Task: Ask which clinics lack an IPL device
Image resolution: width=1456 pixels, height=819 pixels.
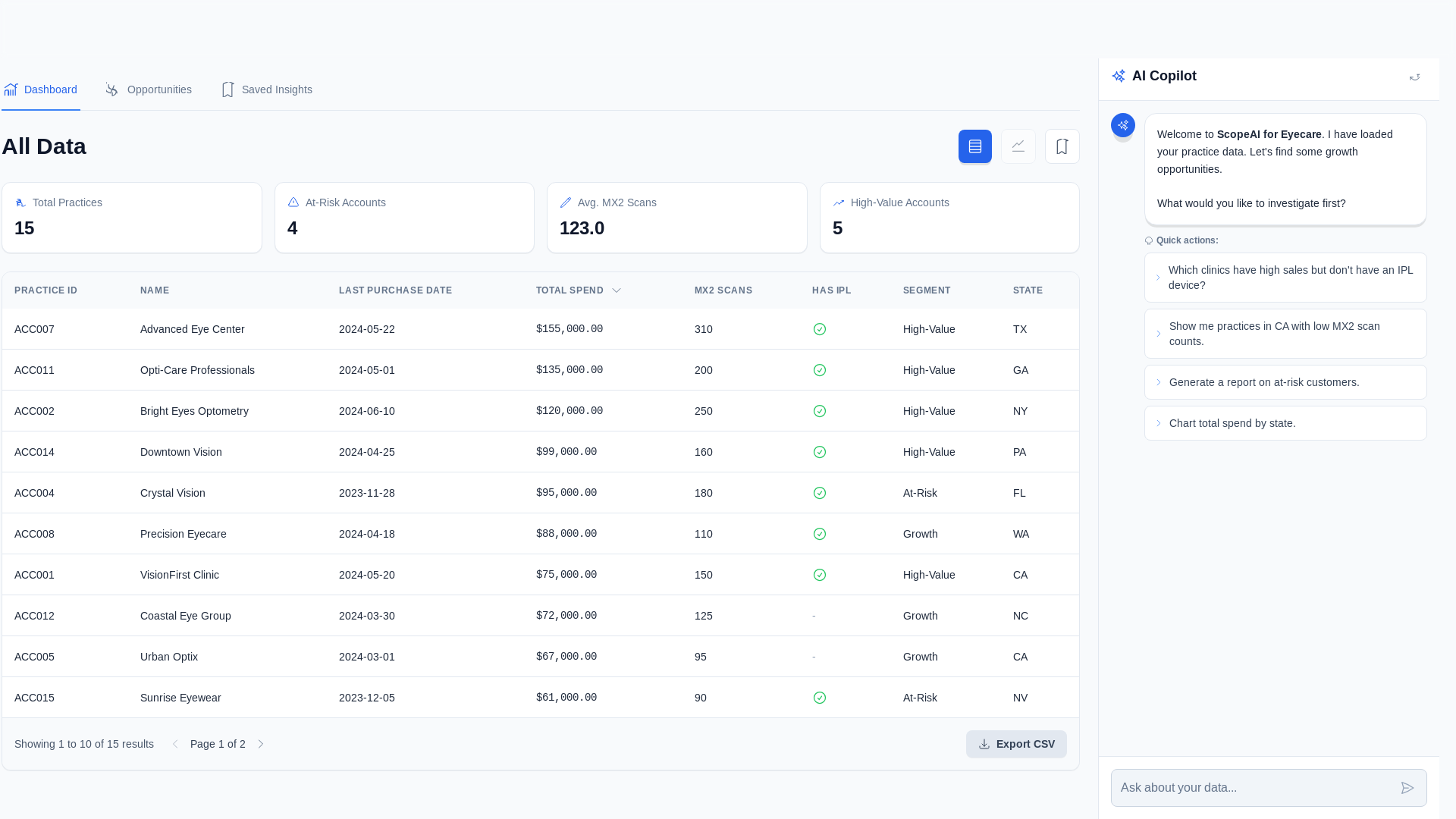Action: tap(1285, 278)
